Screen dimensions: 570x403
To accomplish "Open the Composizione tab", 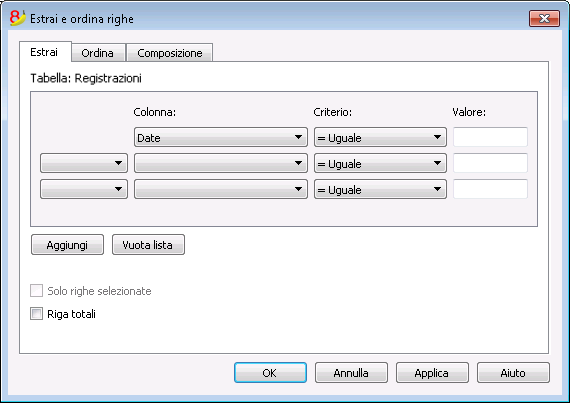I will 169,53.
